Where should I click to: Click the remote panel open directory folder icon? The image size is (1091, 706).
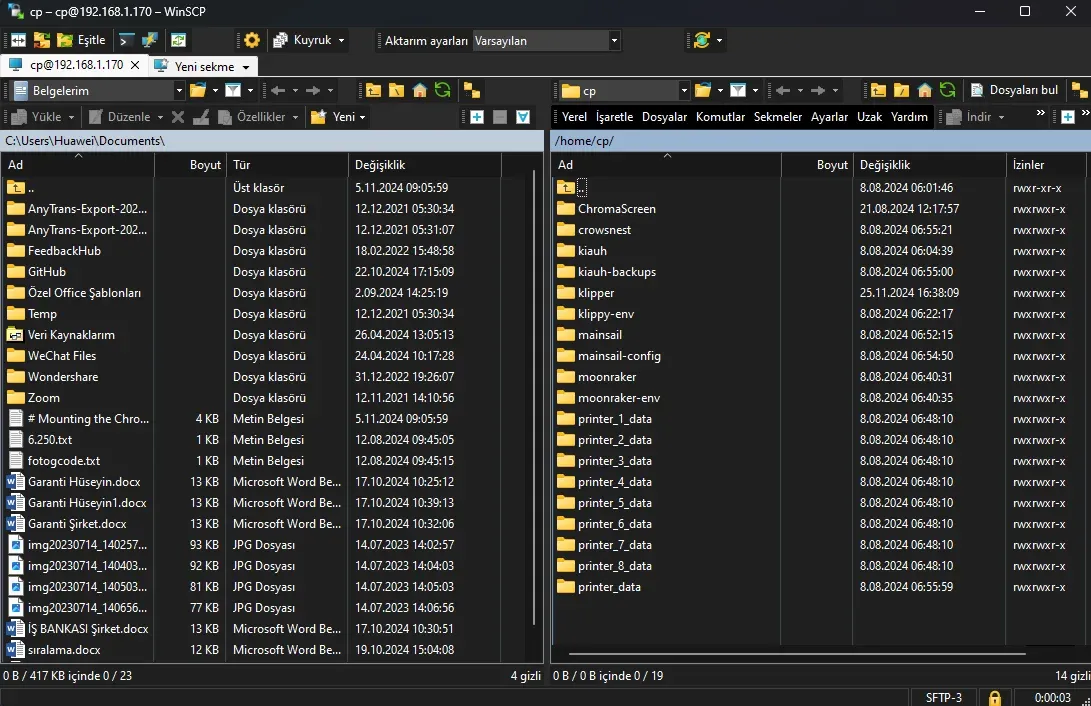click(x=703, y=90)
